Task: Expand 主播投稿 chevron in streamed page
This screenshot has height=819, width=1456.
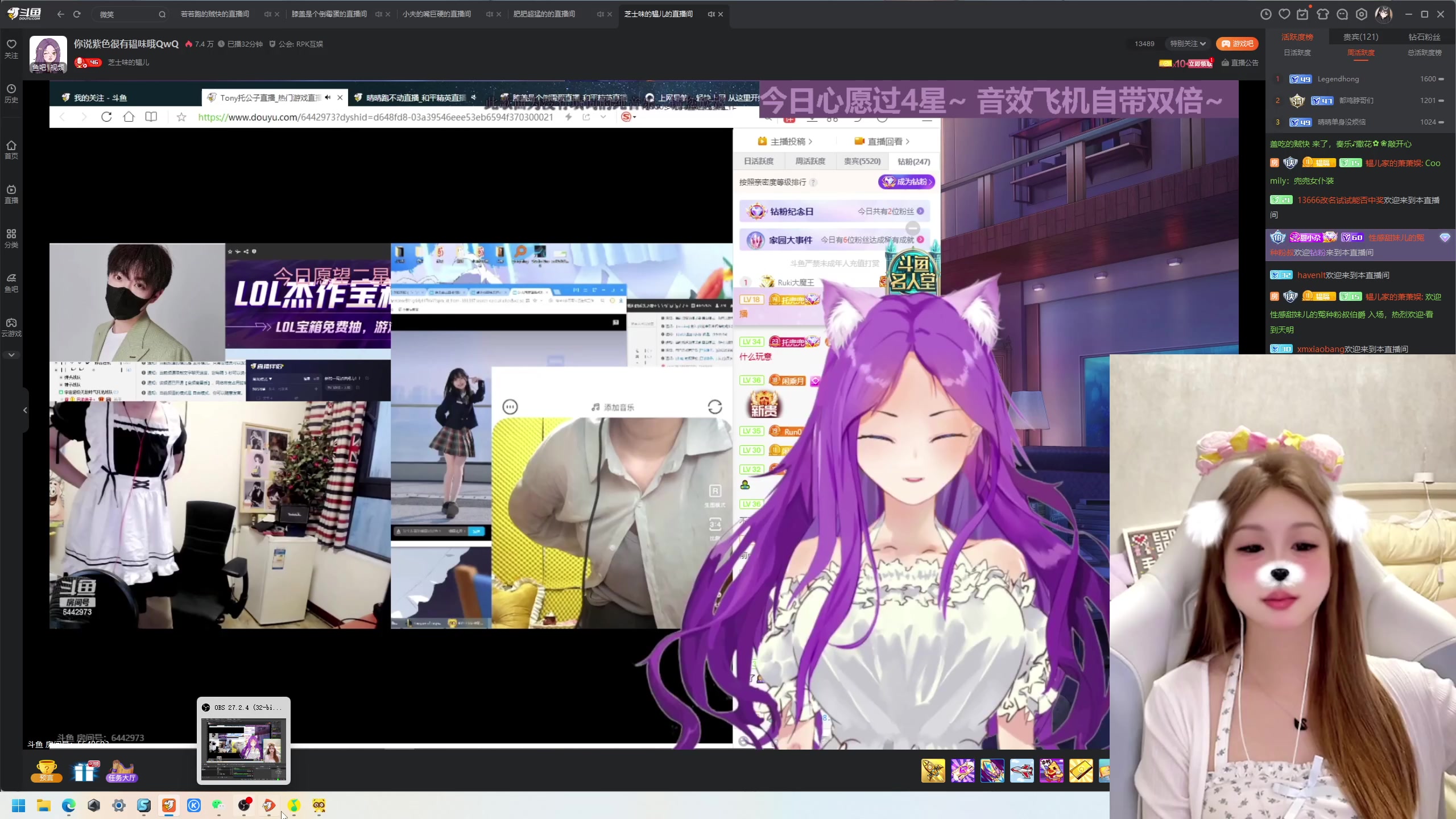Action: pos(810,142)
